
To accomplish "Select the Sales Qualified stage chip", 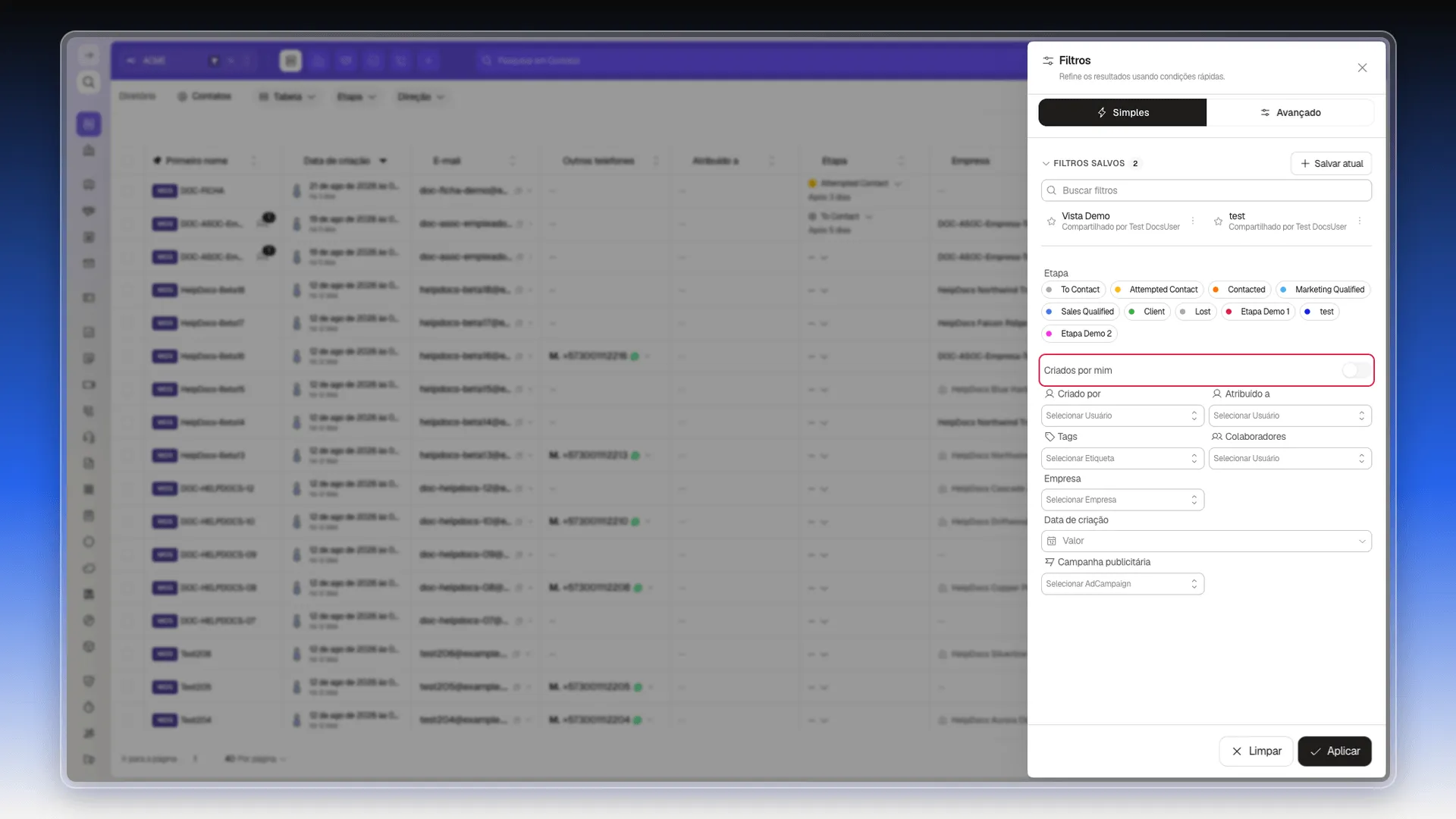I will pos(1080,312).
